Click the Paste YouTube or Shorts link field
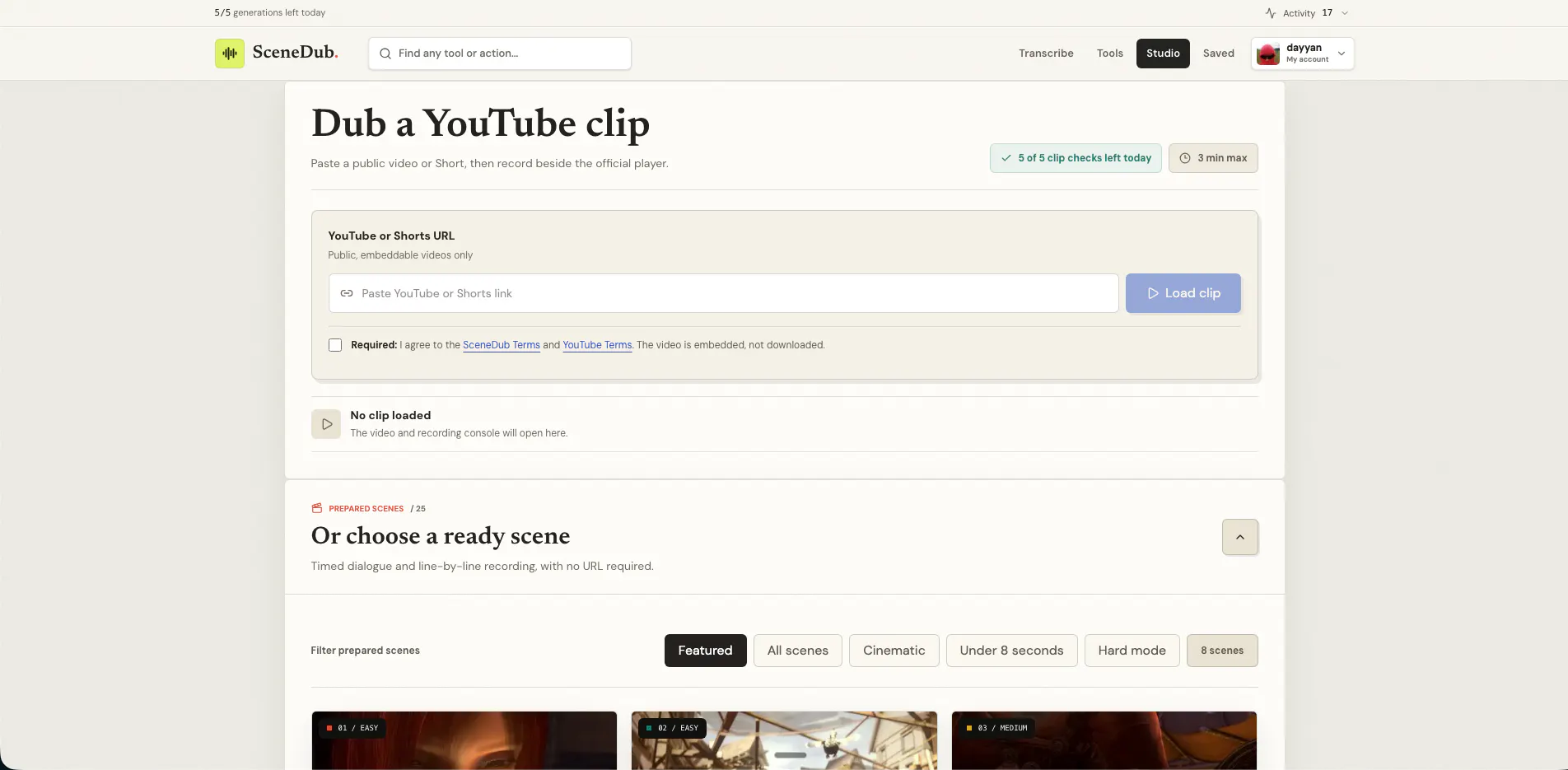The image size is (1568, 770). pos(723,293)
